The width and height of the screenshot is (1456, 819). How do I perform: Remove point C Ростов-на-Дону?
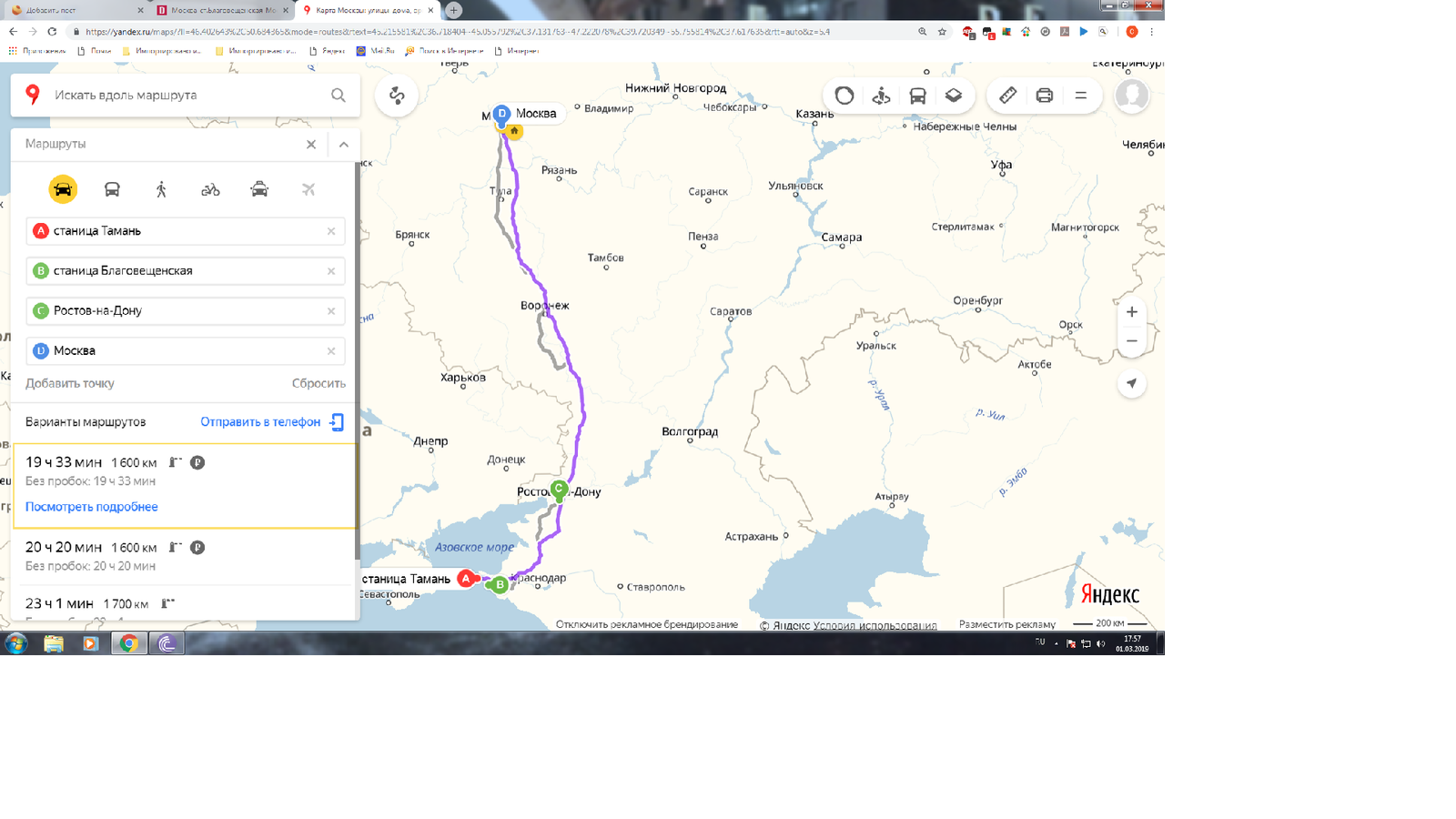(x=331, y=311)
